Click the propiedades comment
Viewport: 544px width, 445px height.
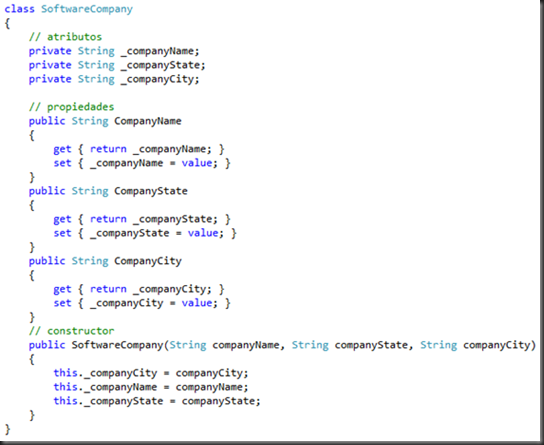[71, 107]
